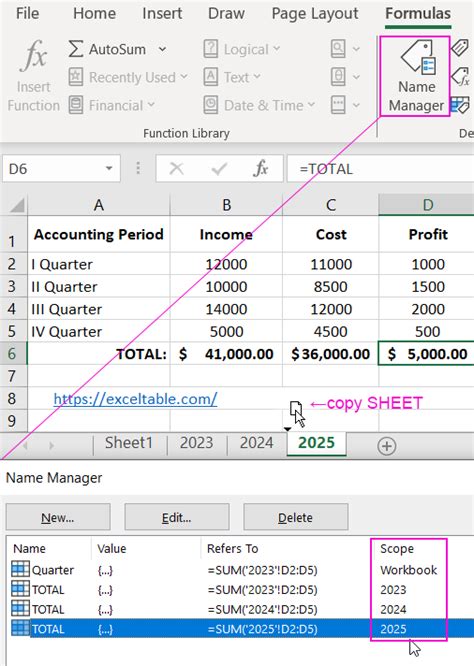
Task: Expand the Financial functions dropdown
Action: pyautogui.click(x=111, y=105)
